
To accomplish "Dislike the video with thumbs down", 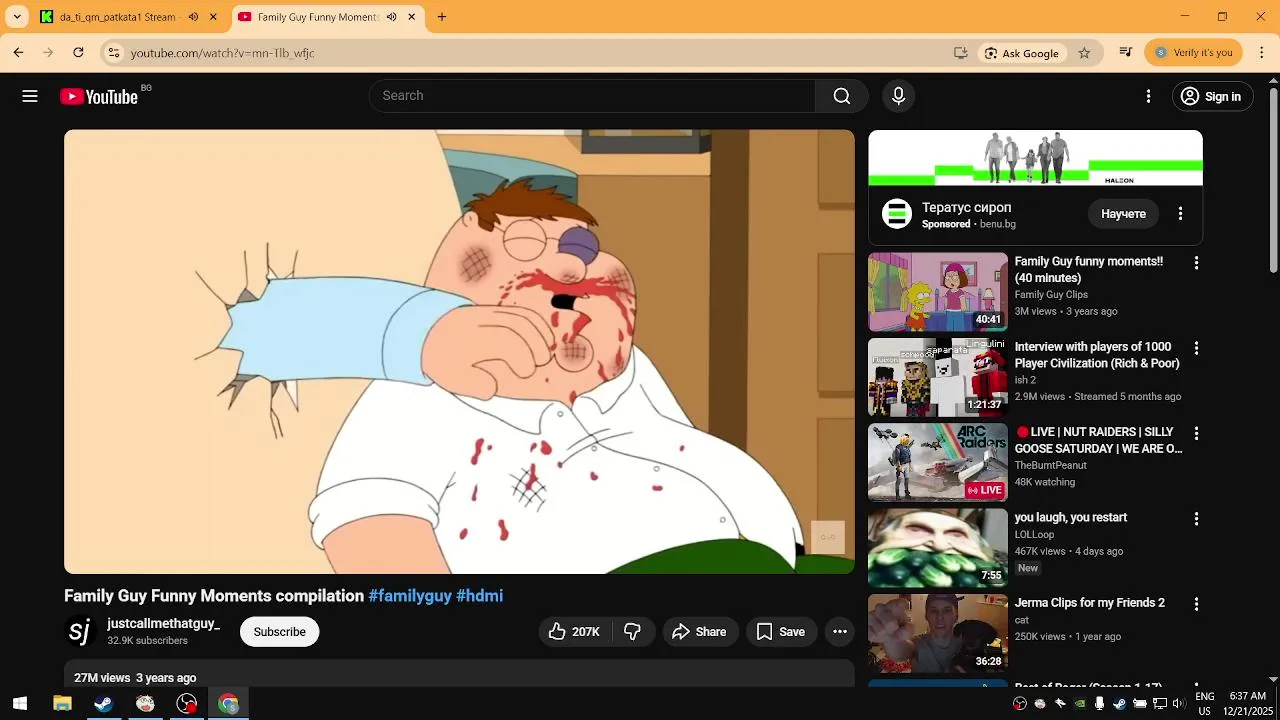I will [632, 632].
